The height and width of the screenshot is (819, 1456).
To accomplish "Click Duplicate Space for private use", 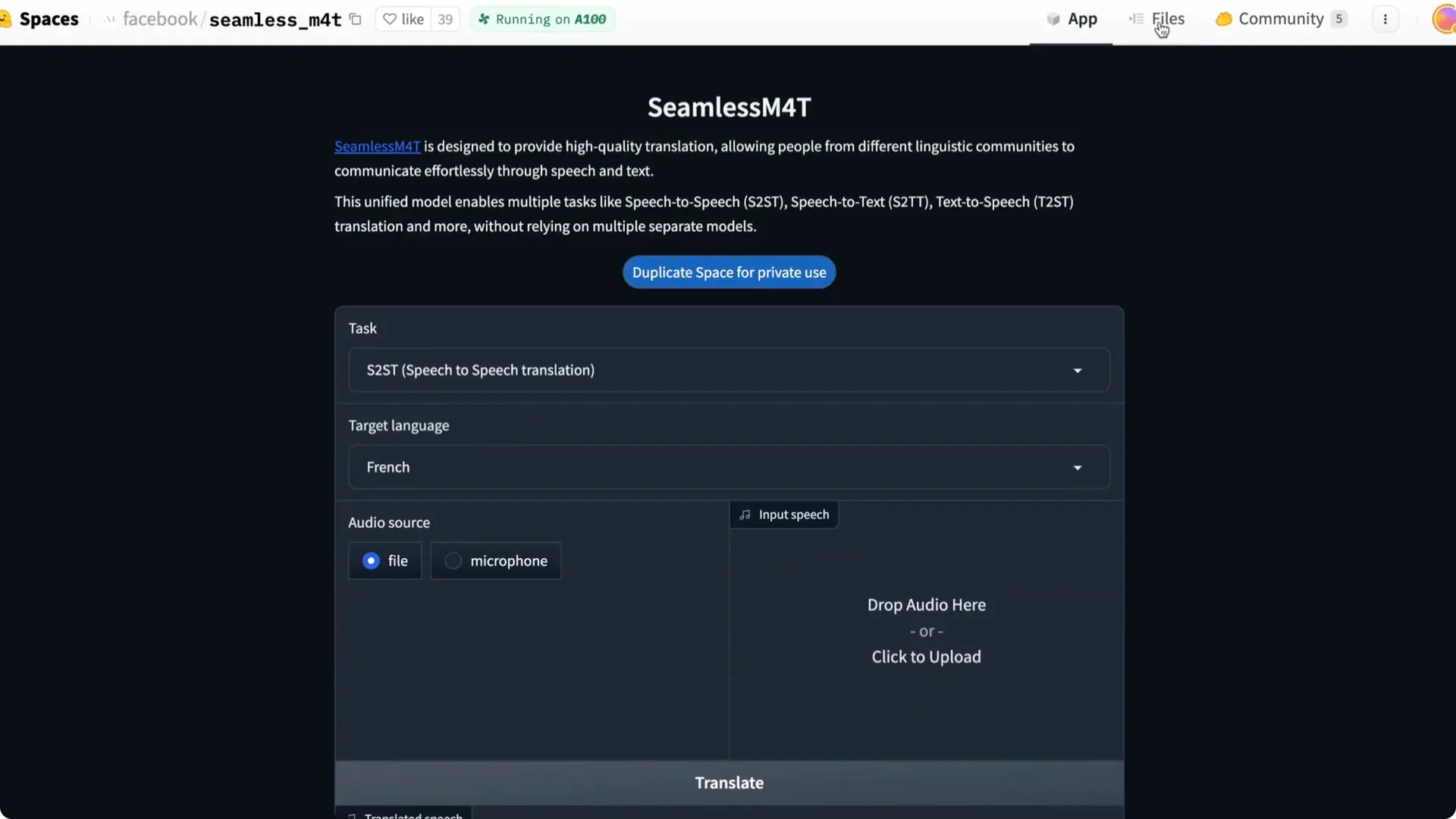I will 728,271.
